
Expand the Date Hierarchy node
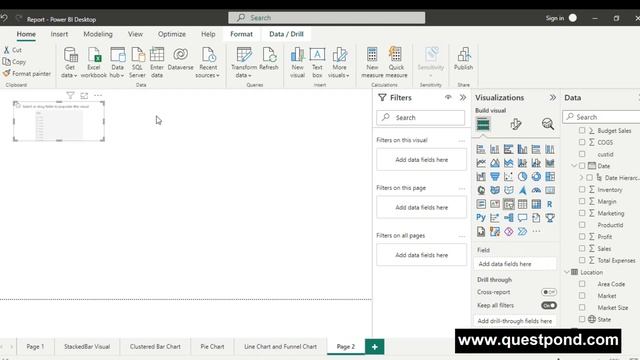tap(581, 178)
